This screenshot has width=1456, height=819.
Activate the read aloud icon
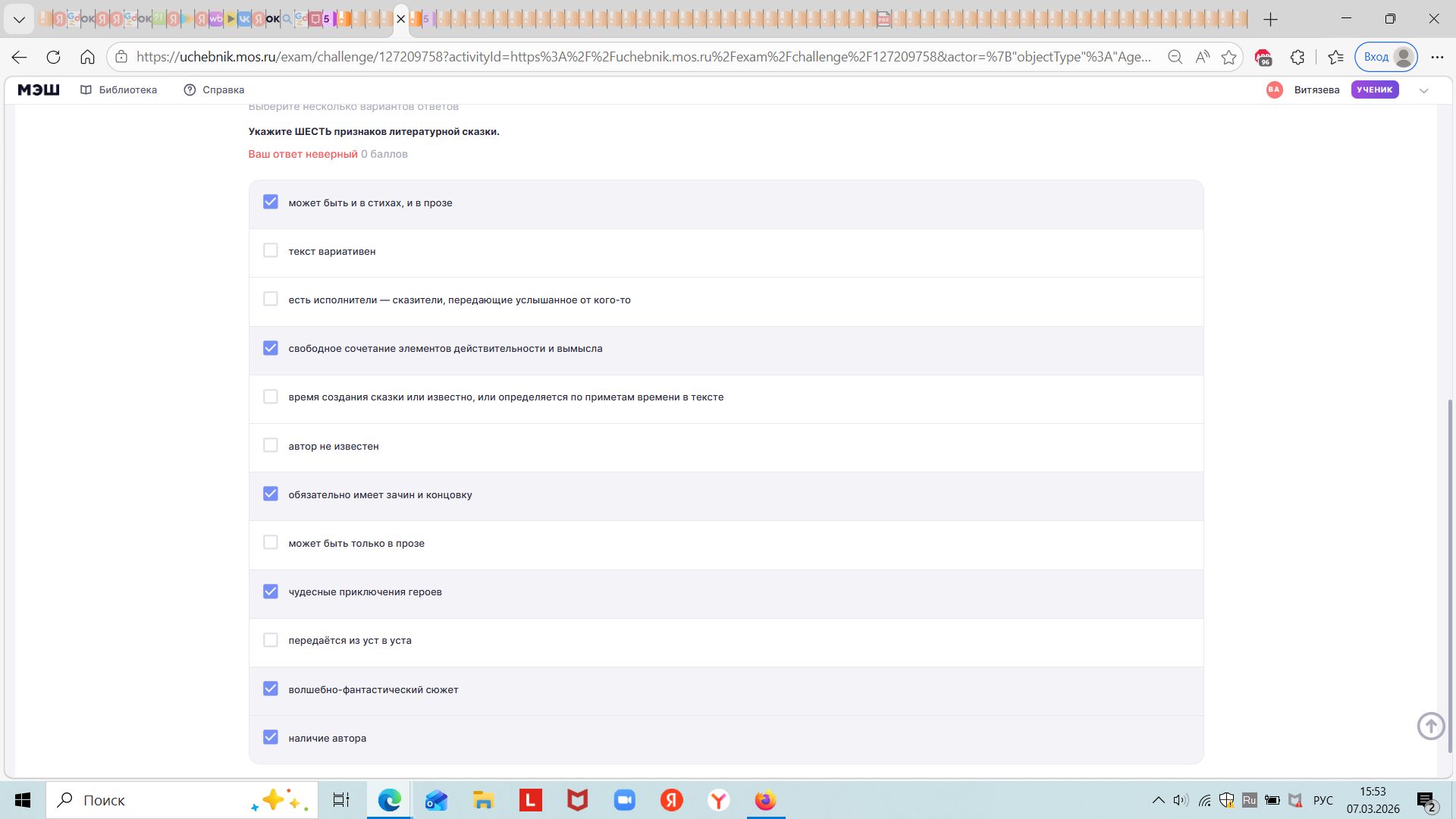point(1202,57)
